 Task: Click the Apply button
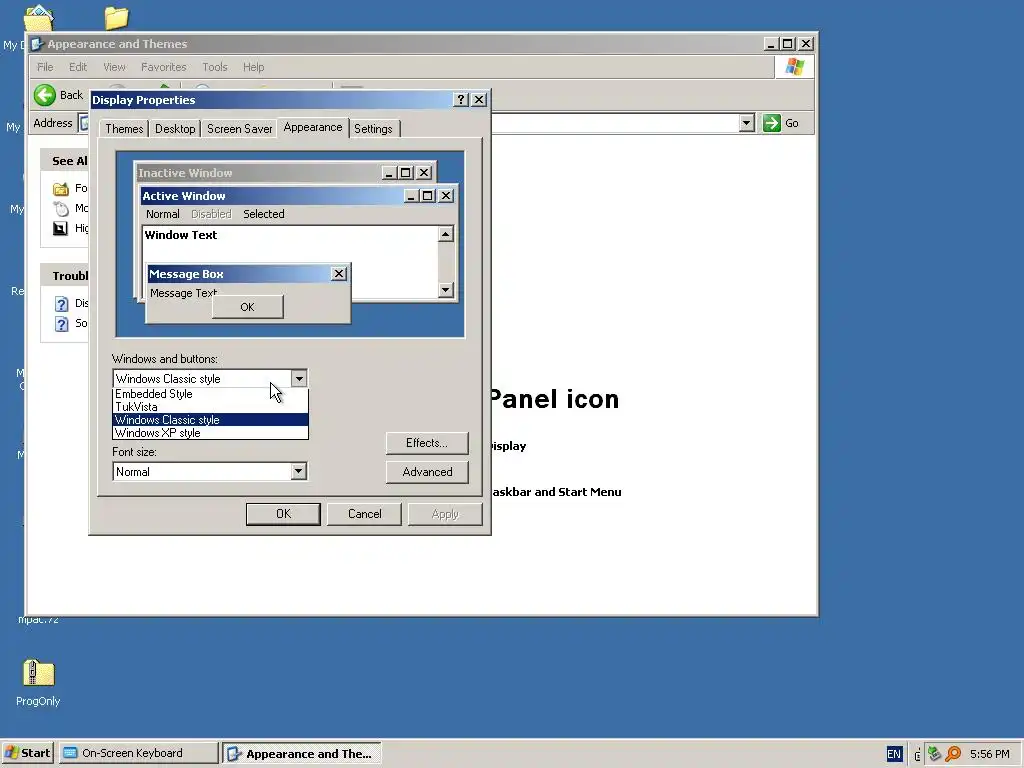tap(445, 514)
